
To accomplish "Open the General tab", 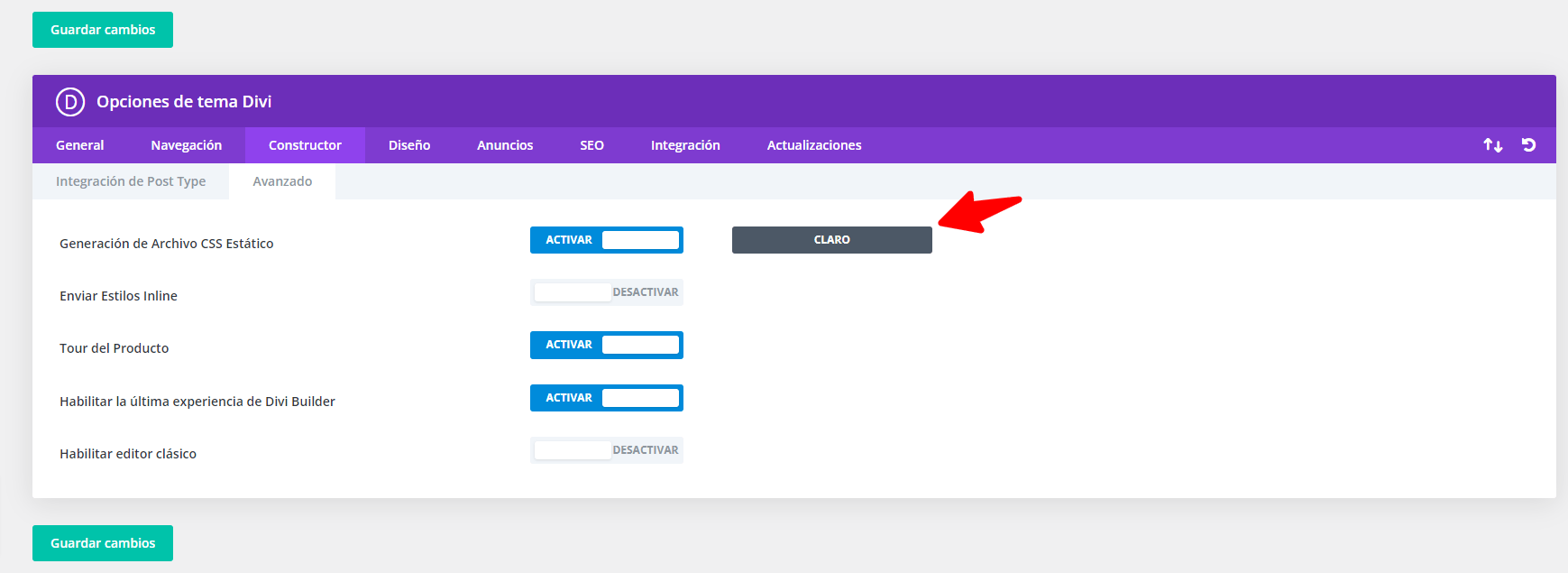I will tap(80, 145).
